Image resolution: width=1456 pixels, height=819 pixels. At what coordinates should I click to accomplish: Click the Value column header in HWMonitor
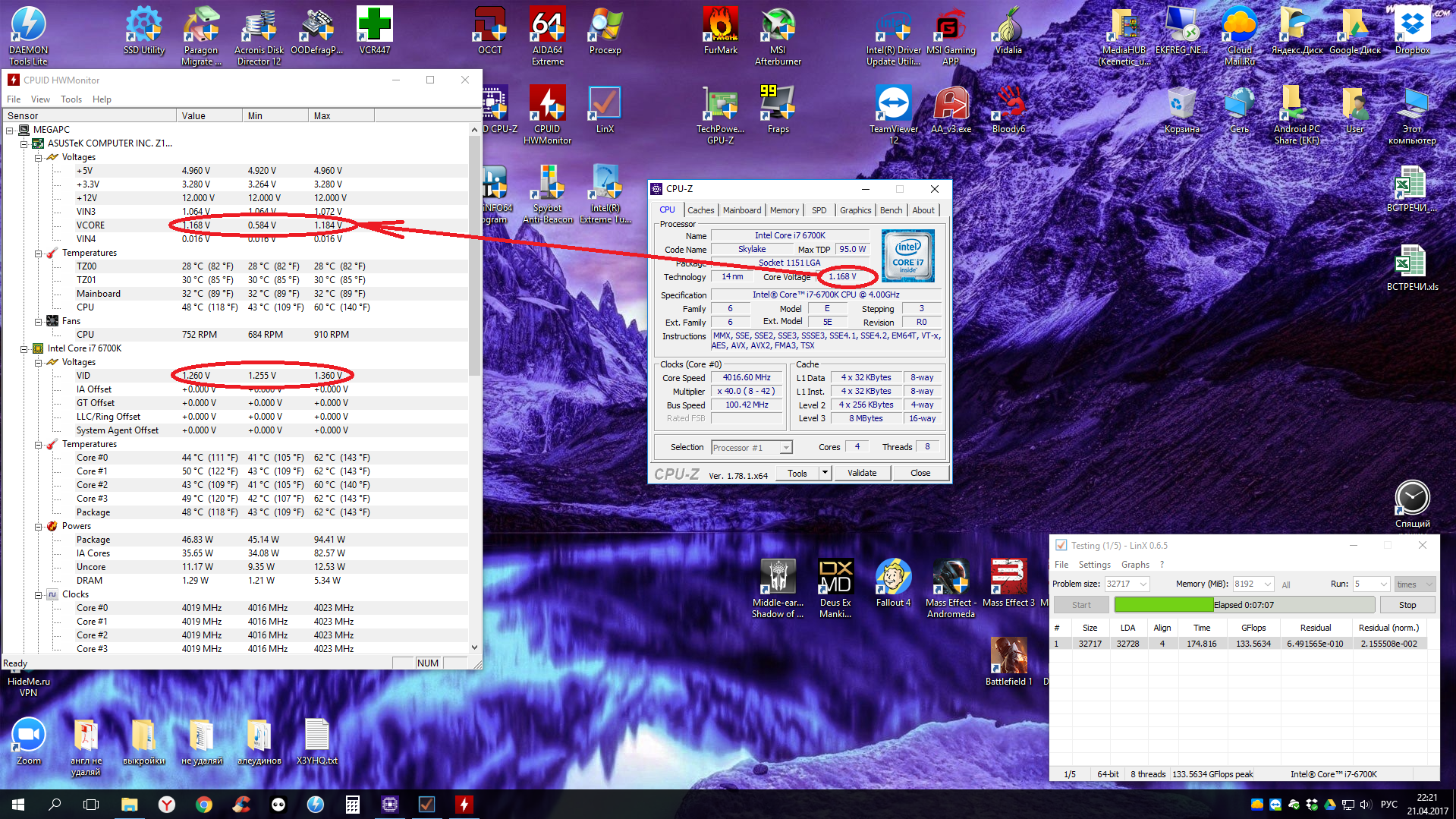pos(209,116)
